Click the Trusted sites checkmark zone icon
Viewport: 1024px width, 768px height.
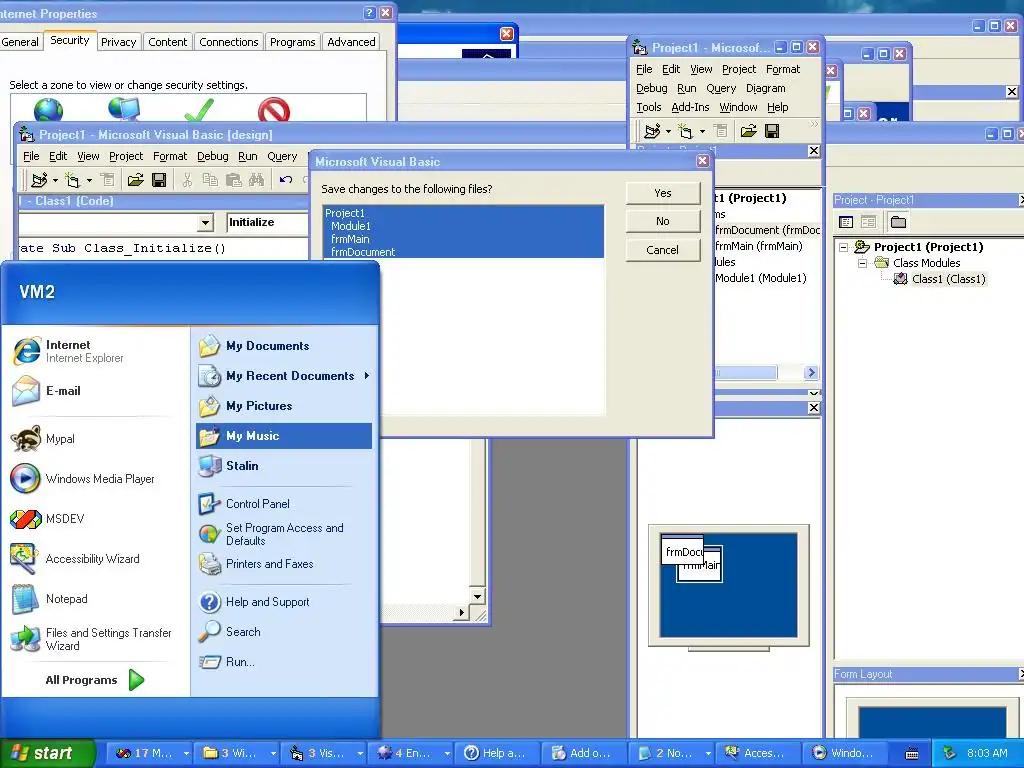pos(199,110)
